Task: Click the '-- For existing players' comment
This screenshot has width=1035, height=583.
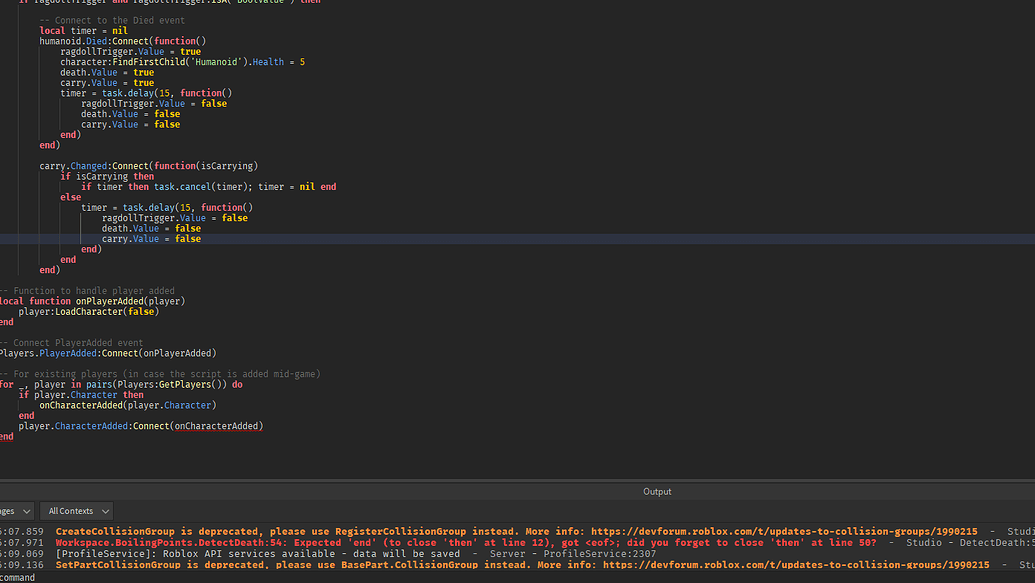Action: [x=160, y=374]
